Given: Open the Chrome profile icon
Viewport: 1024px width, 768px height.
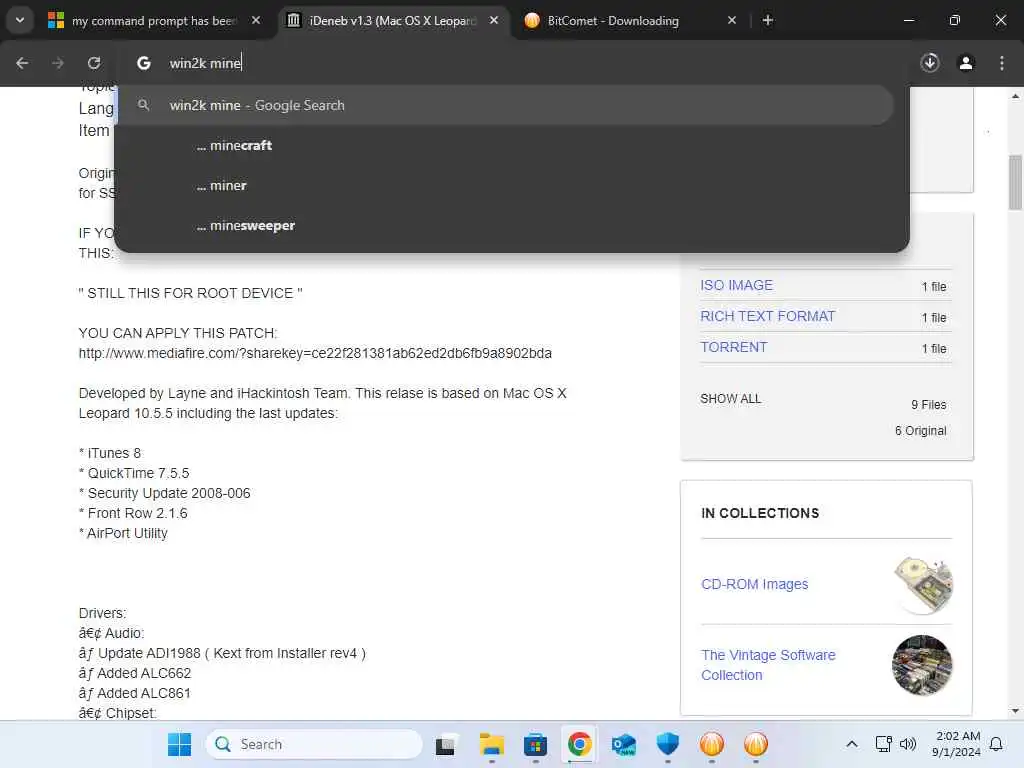Looking at the screenshot, I should tap(966, 63).
